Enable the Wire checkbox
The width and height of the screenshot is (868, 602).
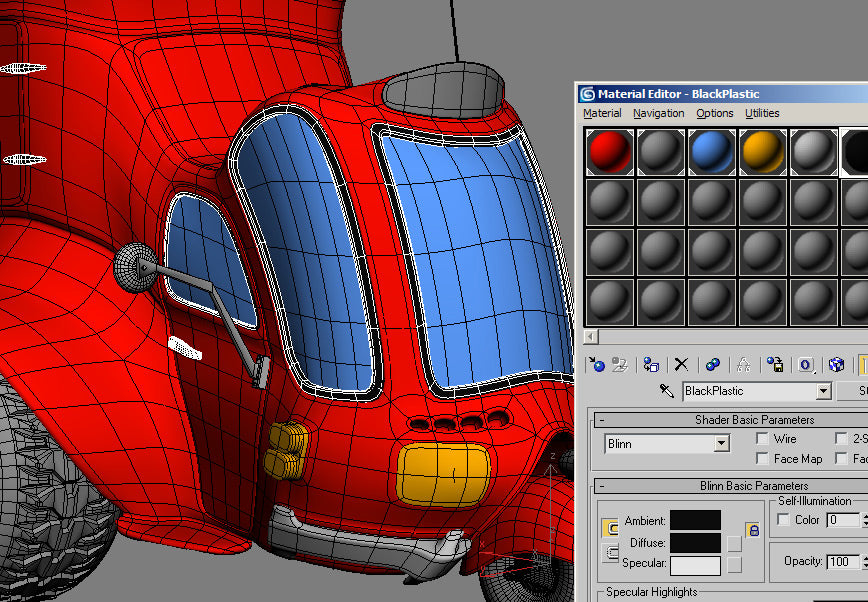point(762,439)
